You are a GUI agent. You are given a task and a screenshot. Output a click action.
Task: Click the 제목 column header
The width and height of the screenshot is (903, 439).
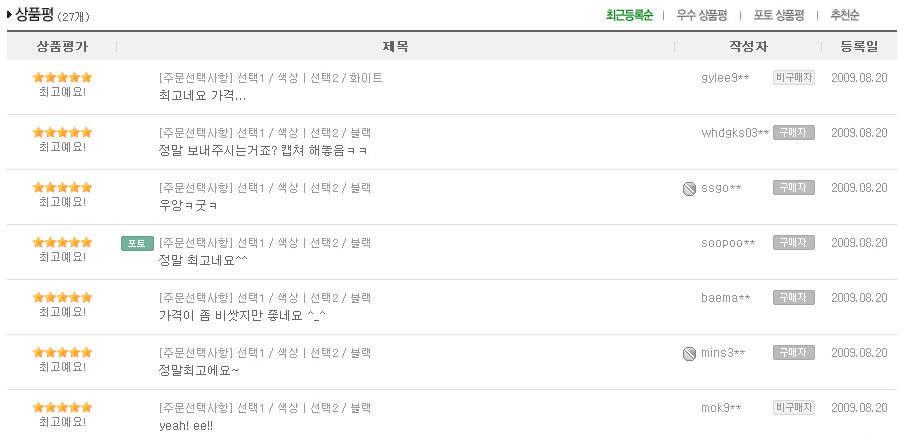(x=396, y=47)
